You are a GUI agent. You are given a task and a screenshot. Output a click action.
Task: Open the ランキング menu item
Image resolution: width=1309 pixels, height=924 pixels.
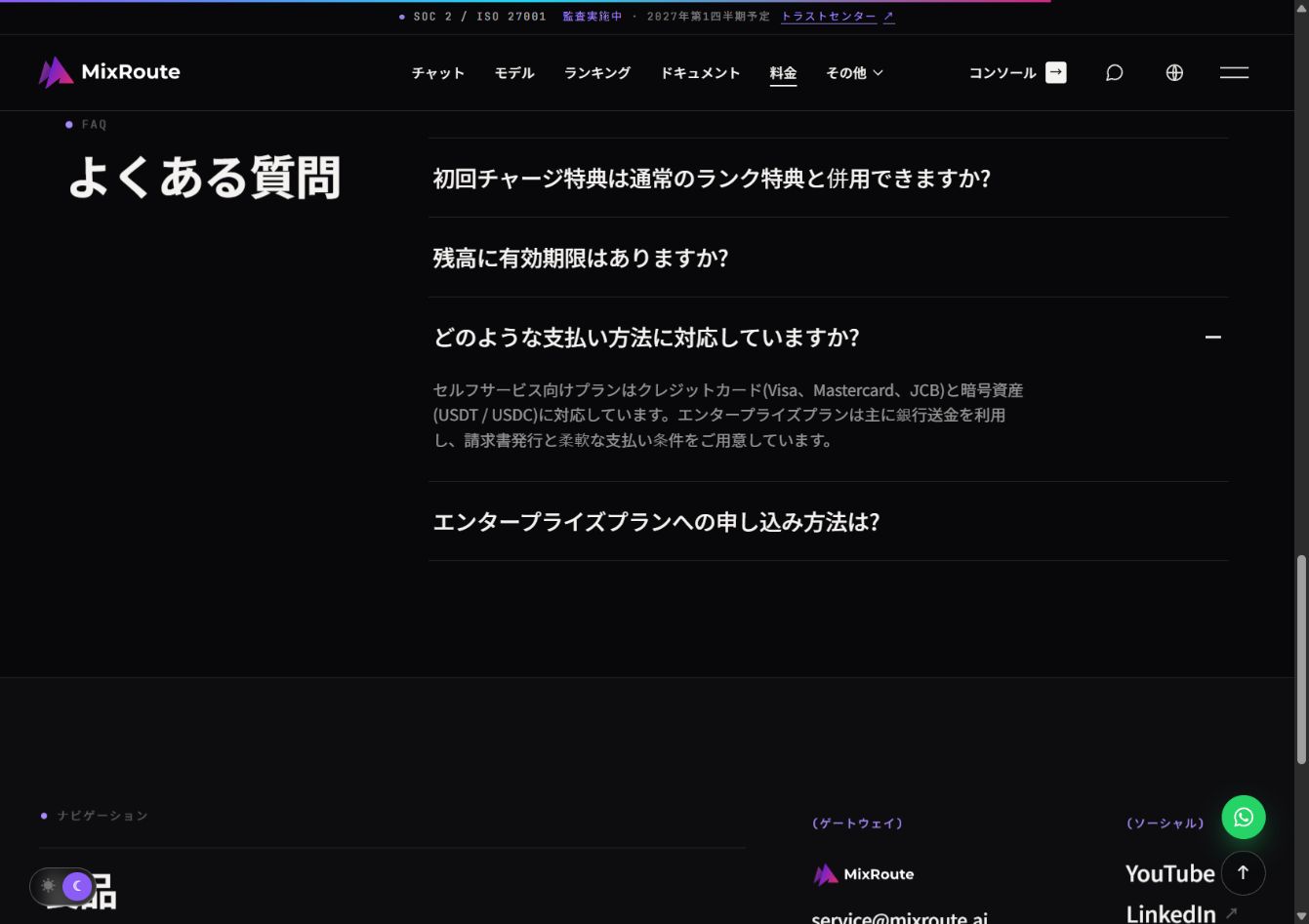(x=597, y=73)
